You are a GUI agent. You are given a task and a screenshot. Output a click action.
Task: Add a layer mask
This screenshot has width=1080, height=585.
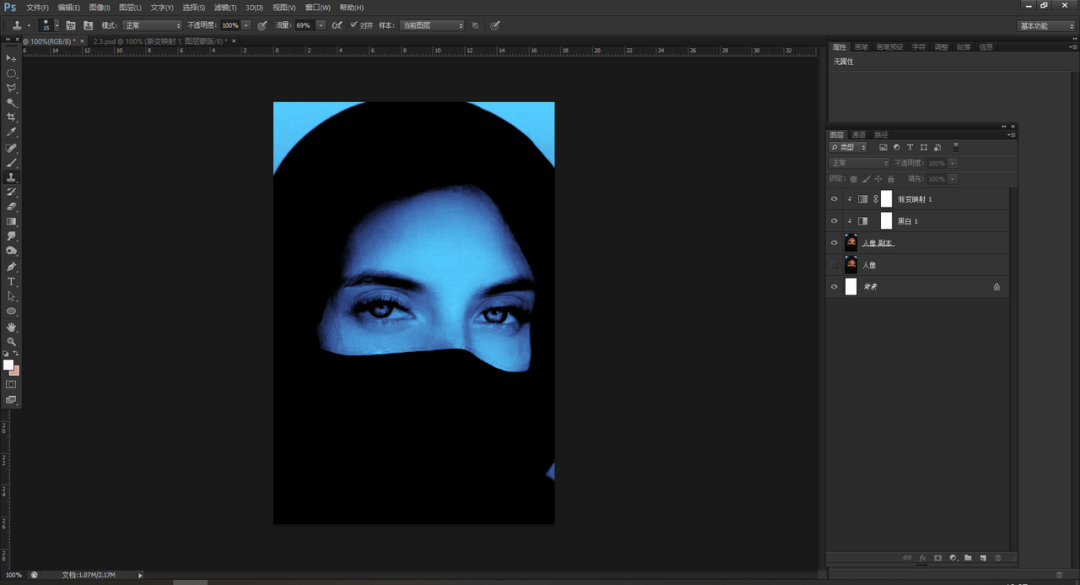coord(937,558)
